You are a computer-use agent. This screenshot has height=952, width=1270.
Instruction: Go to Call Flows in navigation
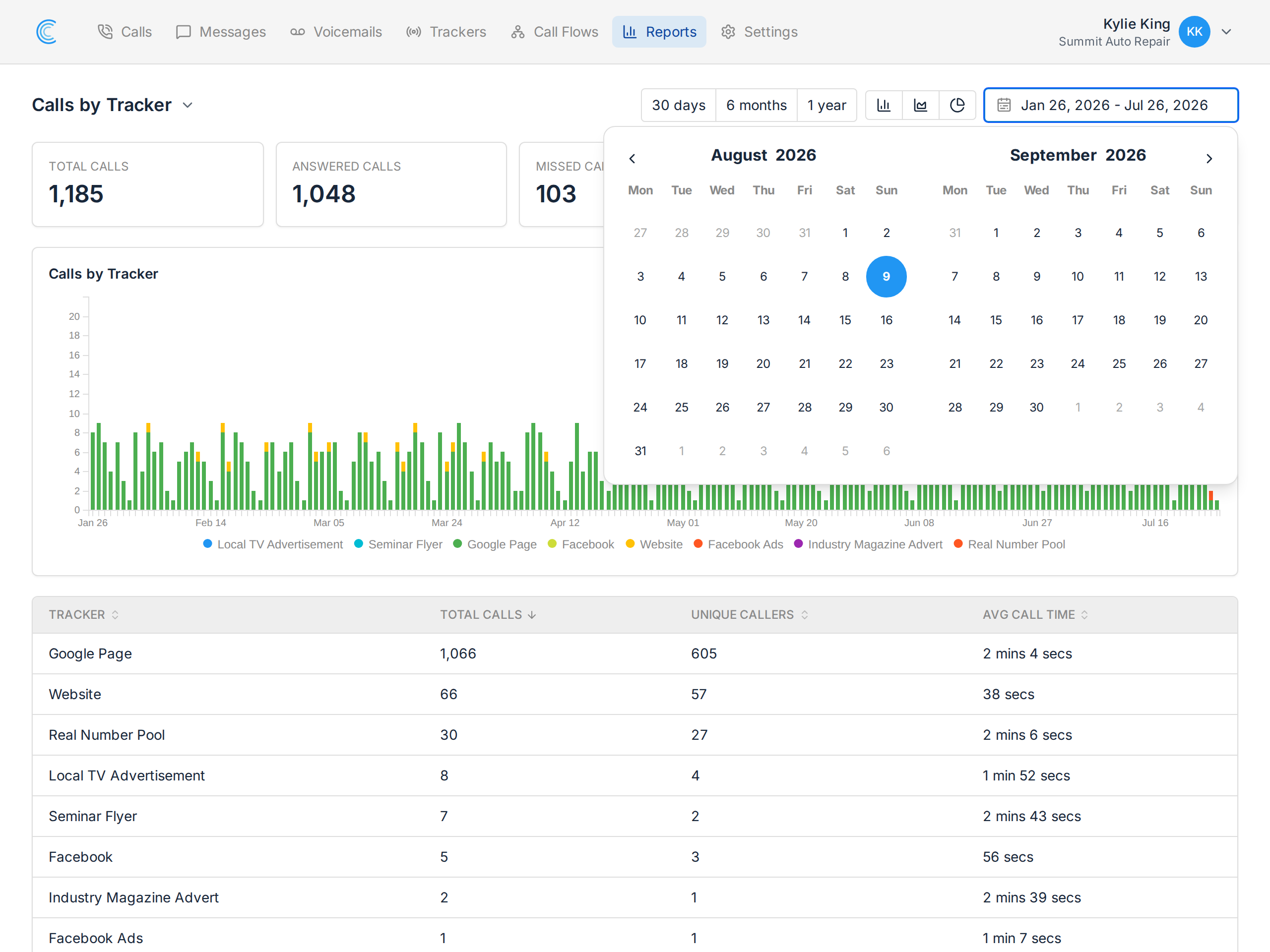pos(555,32)
